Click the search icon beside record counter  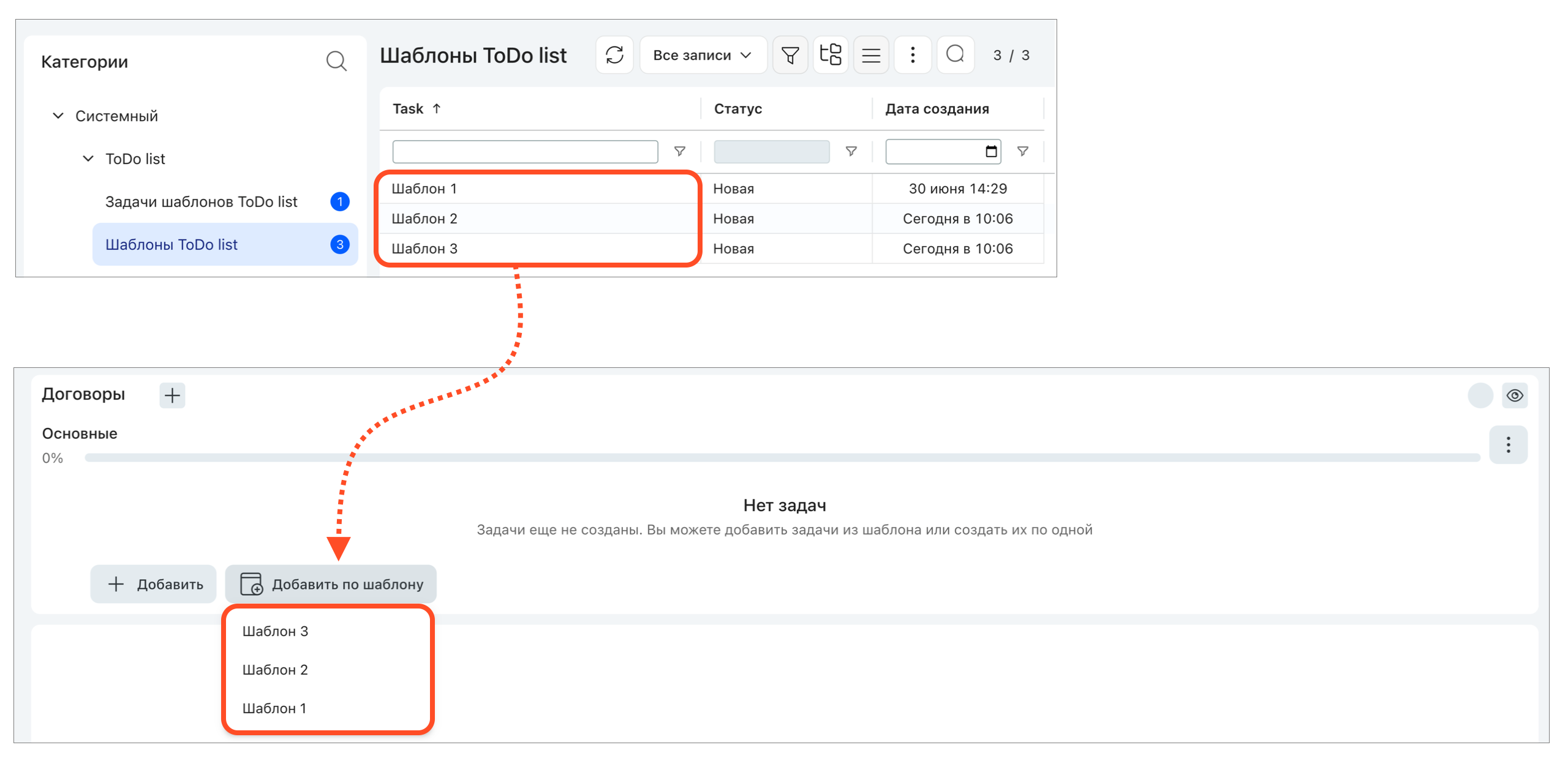(956, 55)
